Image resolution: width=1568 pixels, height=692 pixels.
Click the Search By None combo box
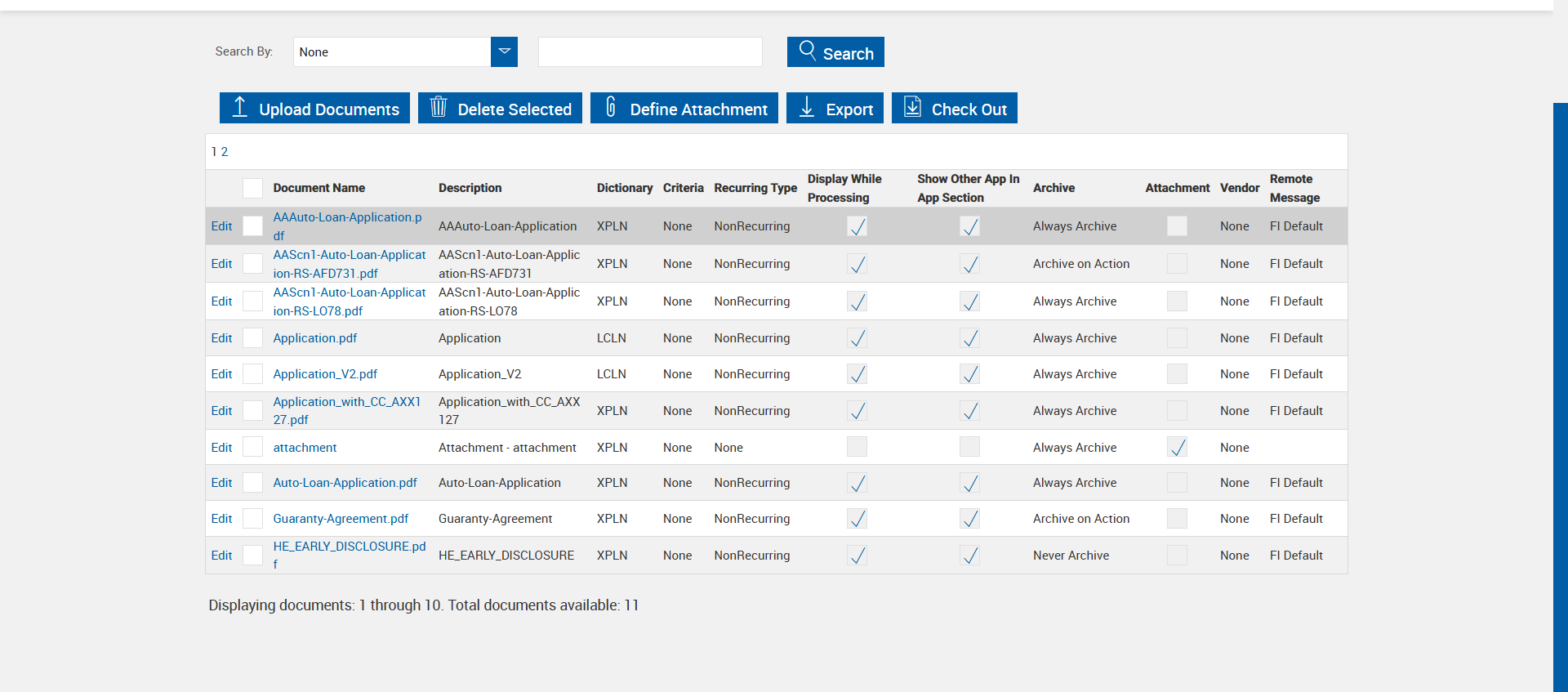tap(392, 52)
